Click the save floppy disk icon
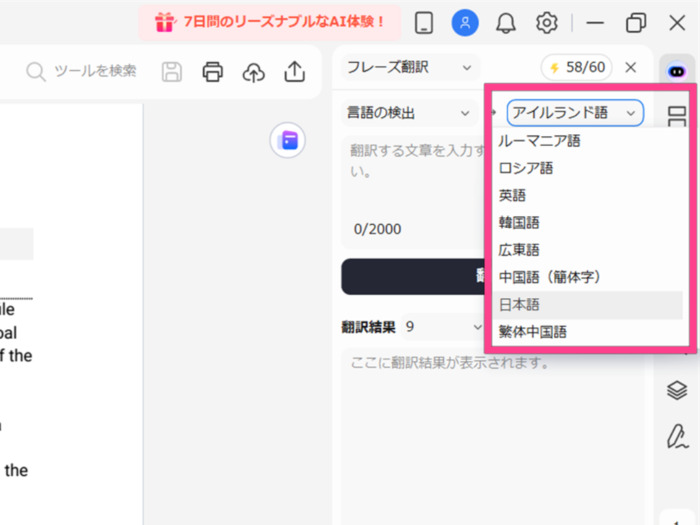 pos(172,71)
